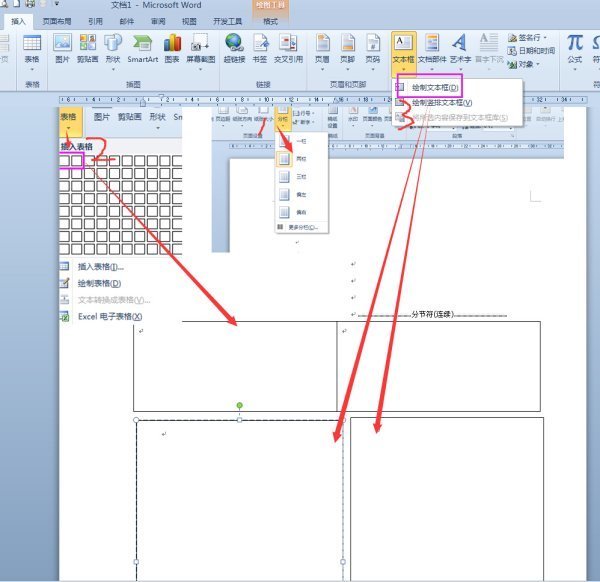The image size is (600, 582).
Task: Click the 图片 (Picture) icon in ribbon
Action: pyautogui.click(x=62, y=48)
